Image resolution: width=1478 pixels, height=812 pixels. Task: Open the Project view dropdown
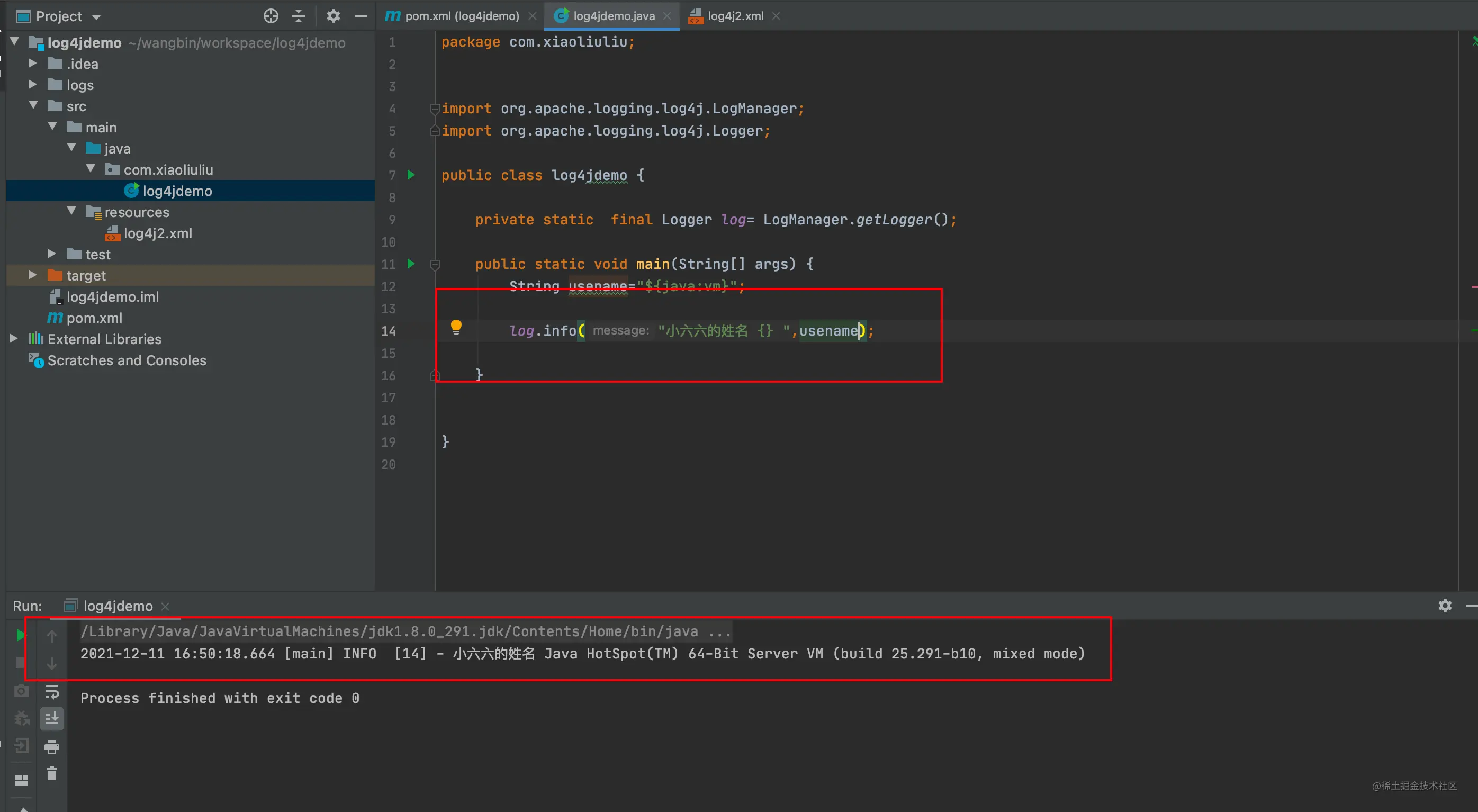point(96,17)
